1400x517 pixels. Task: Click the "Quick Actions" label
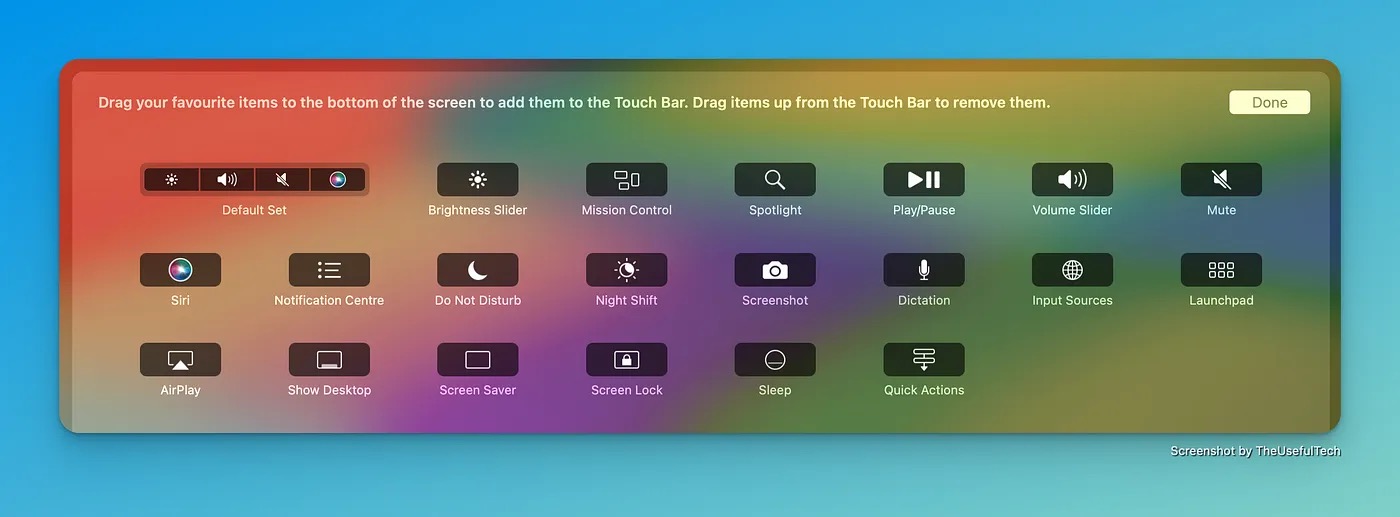pos(924,390)
